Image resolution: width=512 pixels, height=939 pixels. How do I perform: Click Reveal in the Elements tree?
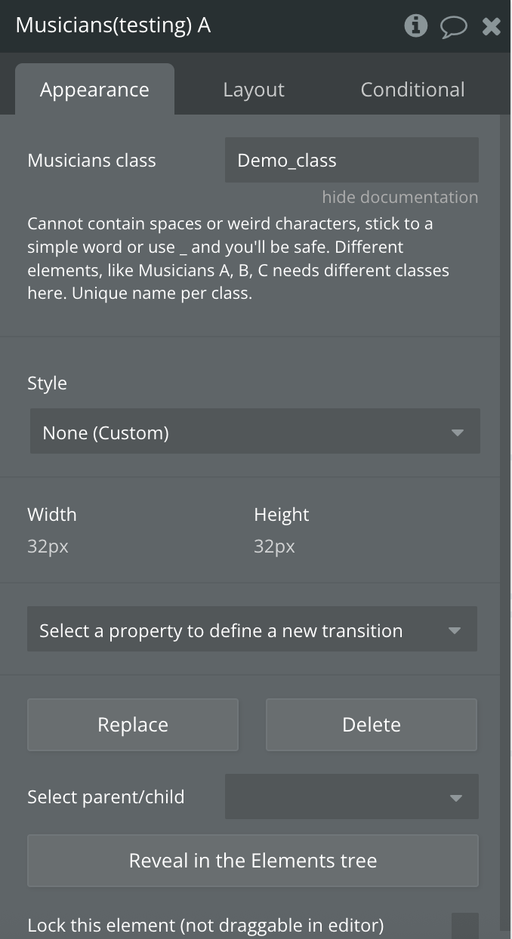pos(253,861)
